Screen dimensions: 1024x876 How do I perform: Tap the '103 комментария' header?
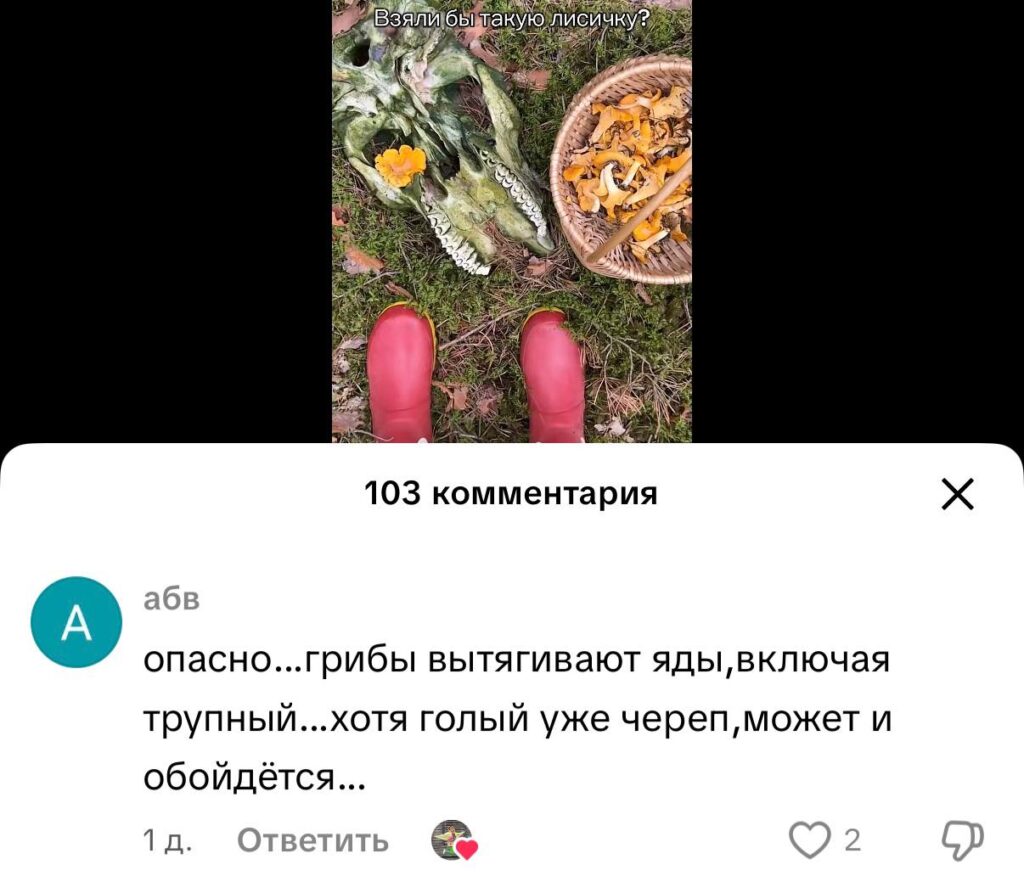point(511,493)
